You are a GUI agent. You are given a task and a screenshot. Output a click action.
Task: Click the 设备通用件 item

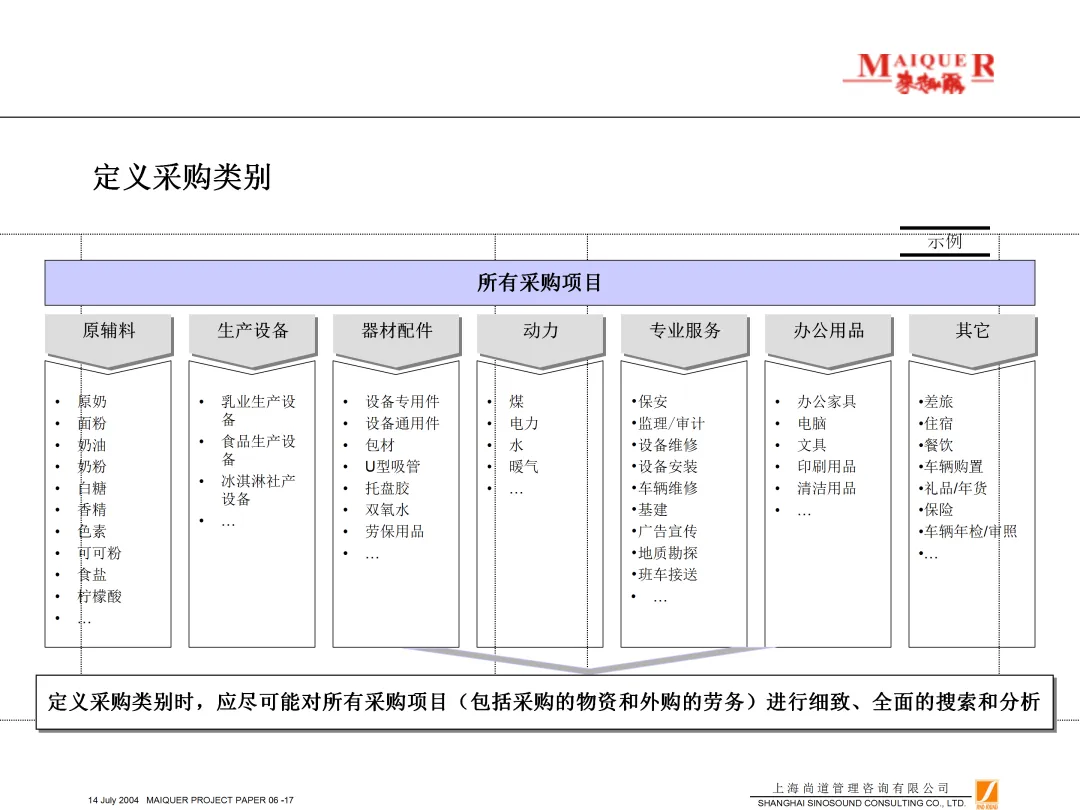(402, 423)
